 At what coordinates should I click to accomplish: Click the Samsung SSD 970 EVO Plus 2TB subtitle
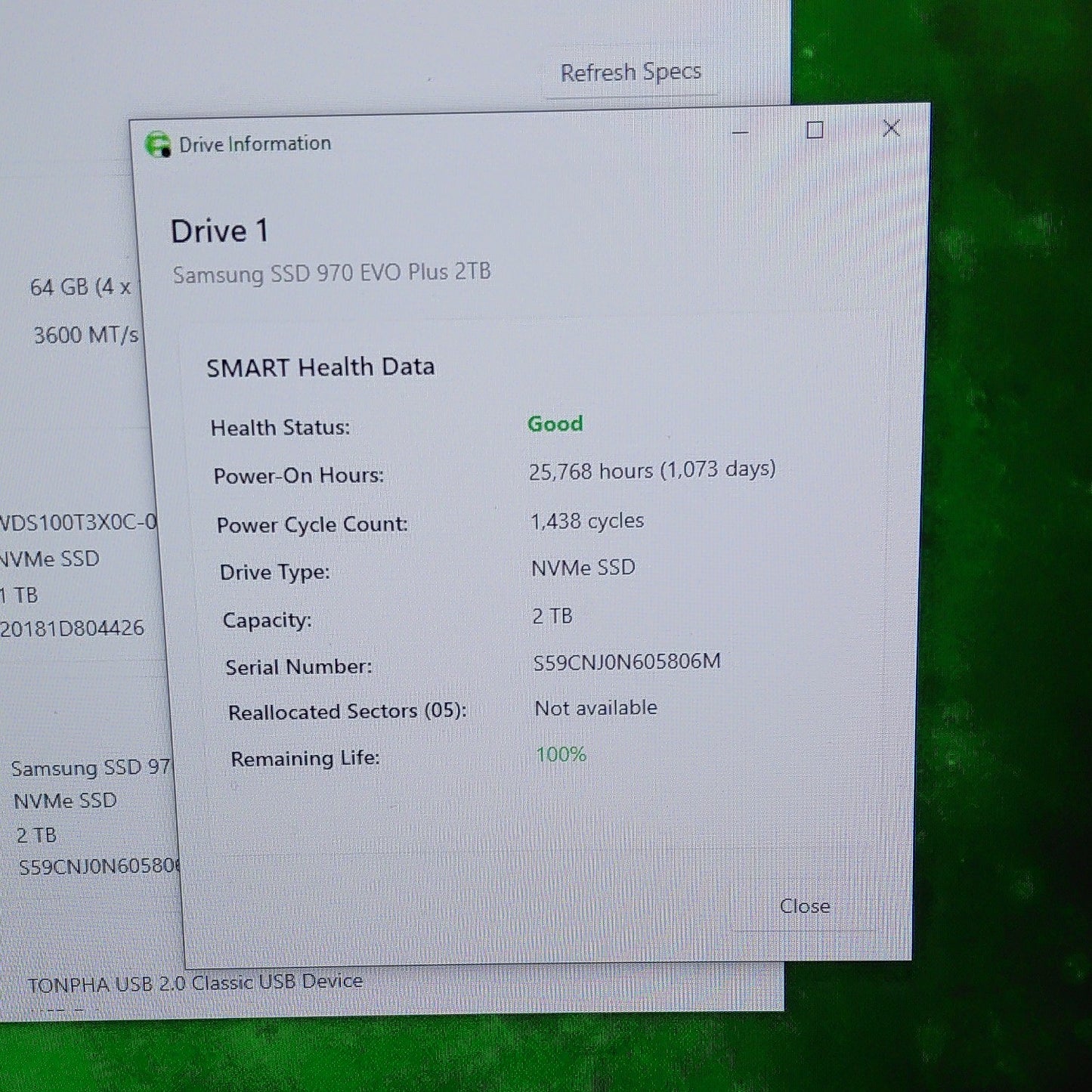pos(332,273)
